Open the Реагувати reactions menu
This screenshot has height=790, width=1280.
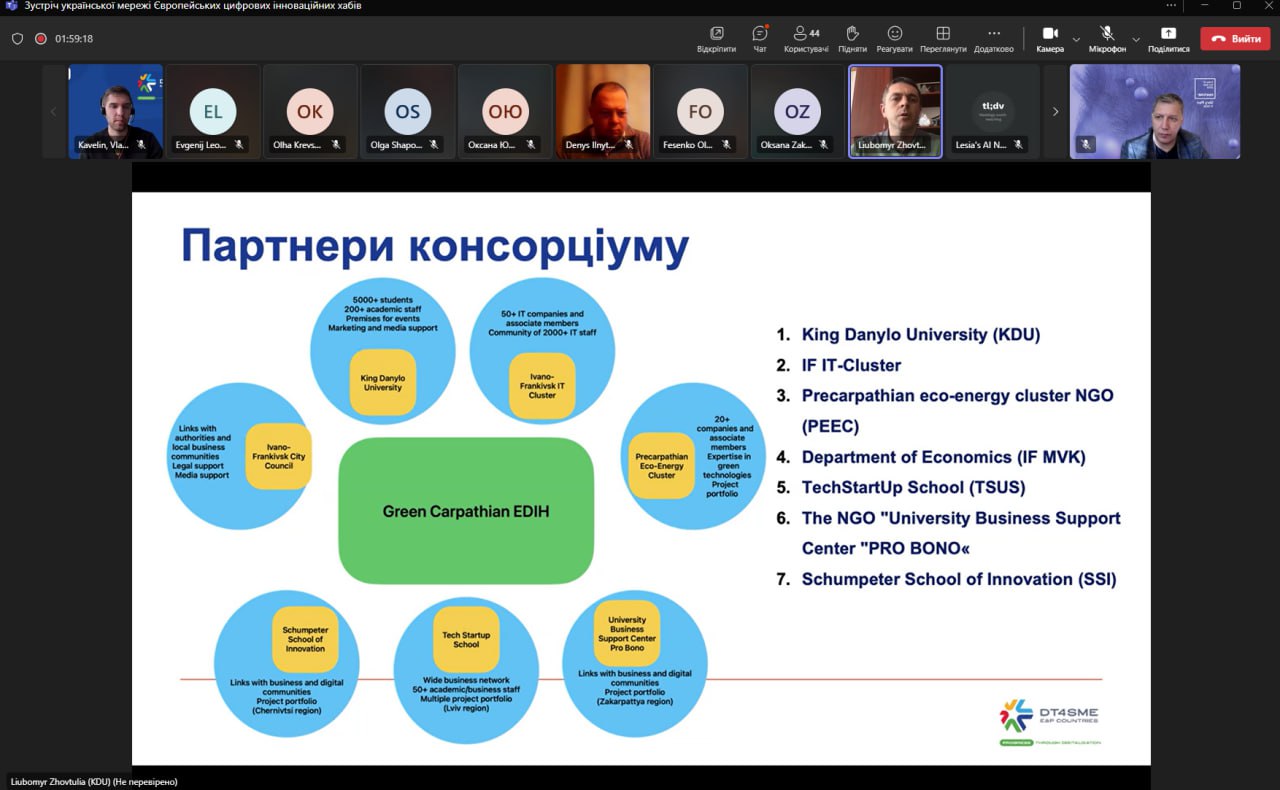tap(894, 38)
